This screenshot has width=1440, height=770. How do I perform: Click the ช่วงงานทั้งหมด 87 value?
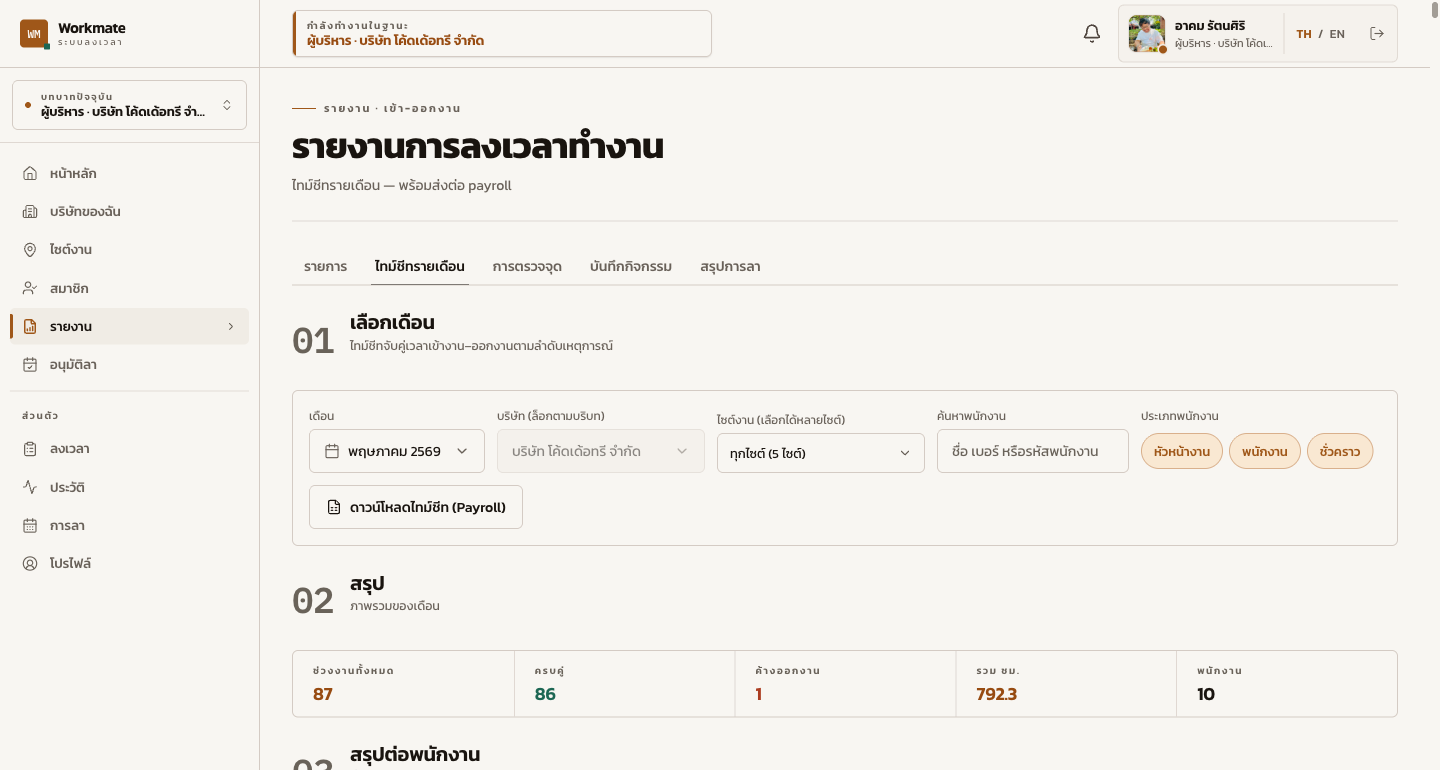point(323,694)
